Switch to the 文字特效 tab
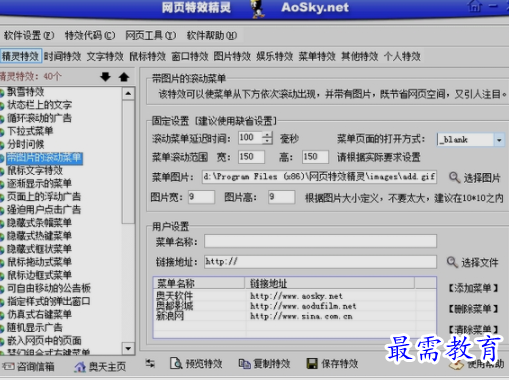This screenshot has height=380, width=509. click(x=105, y=56)
